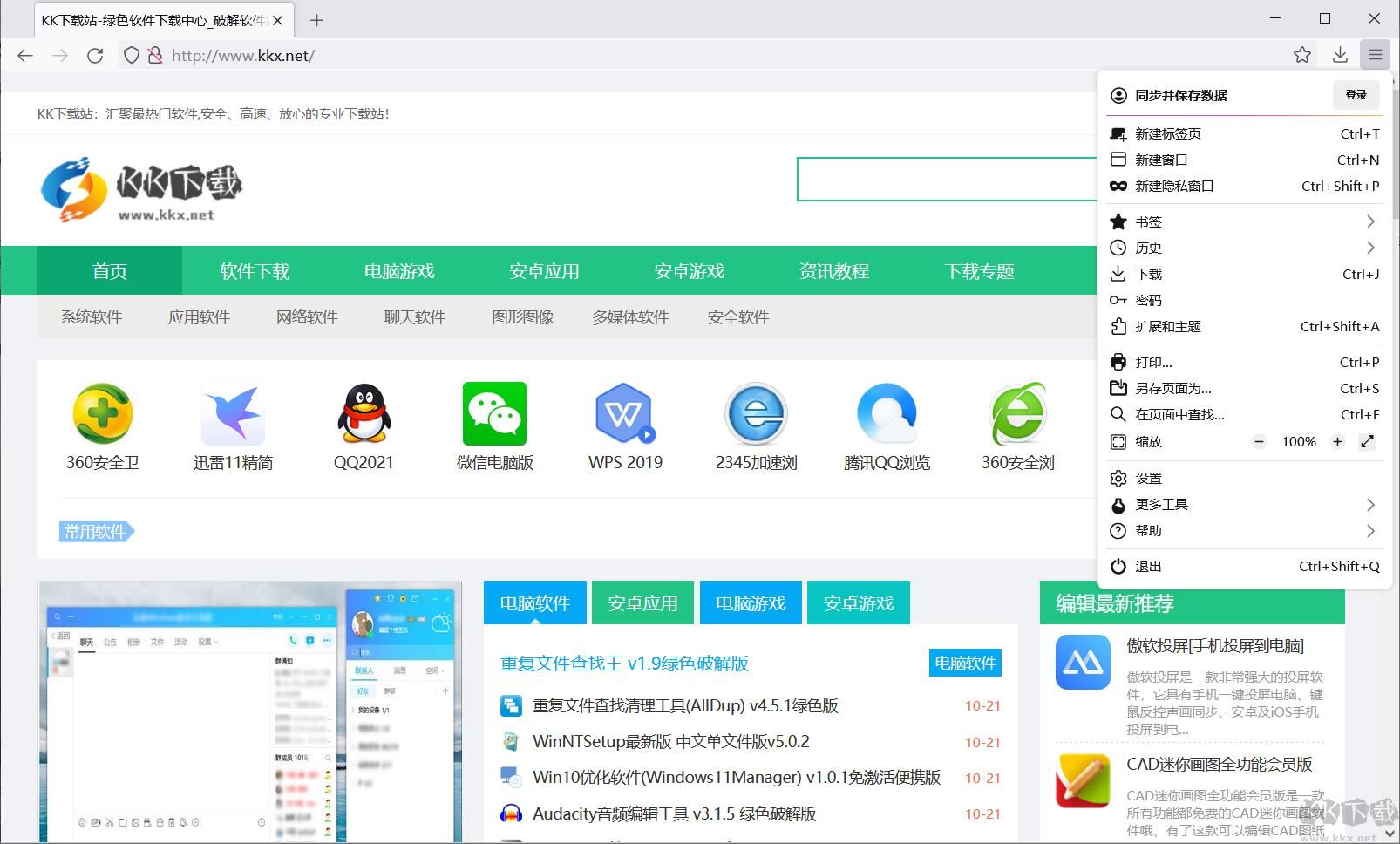Select 新建标签页 from the menu
The width and height of the screenshot is (1400, 844).
pyautogui.click(x=1244, y=133)
